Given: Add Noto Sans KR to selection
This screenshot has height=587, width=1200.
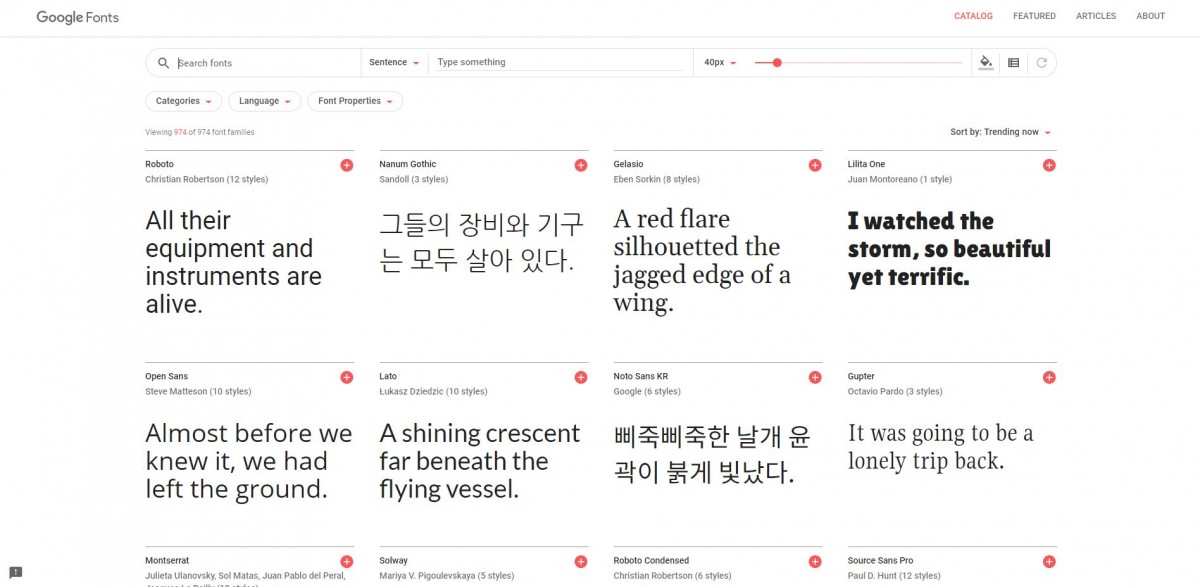Looking at the screenshot, I should pos(815,377).
